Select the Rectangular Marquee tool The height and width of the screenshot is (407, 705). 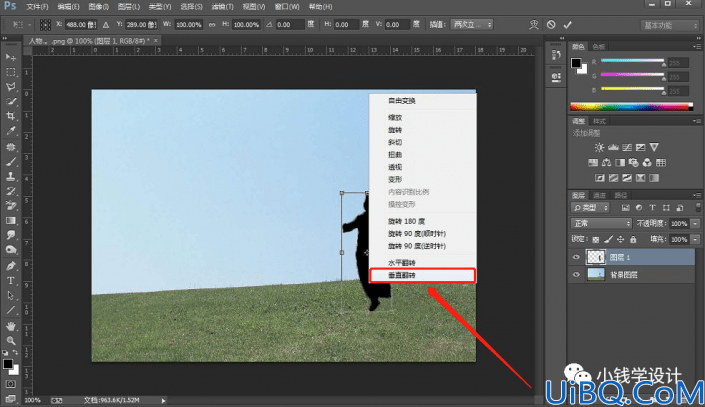(x=11, y=72)
